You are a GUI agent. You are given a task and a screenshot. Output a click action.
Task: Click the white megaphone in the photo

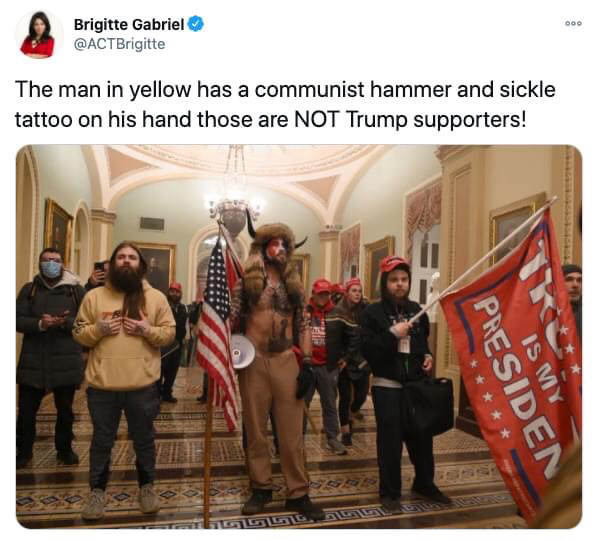coord(243,352)
